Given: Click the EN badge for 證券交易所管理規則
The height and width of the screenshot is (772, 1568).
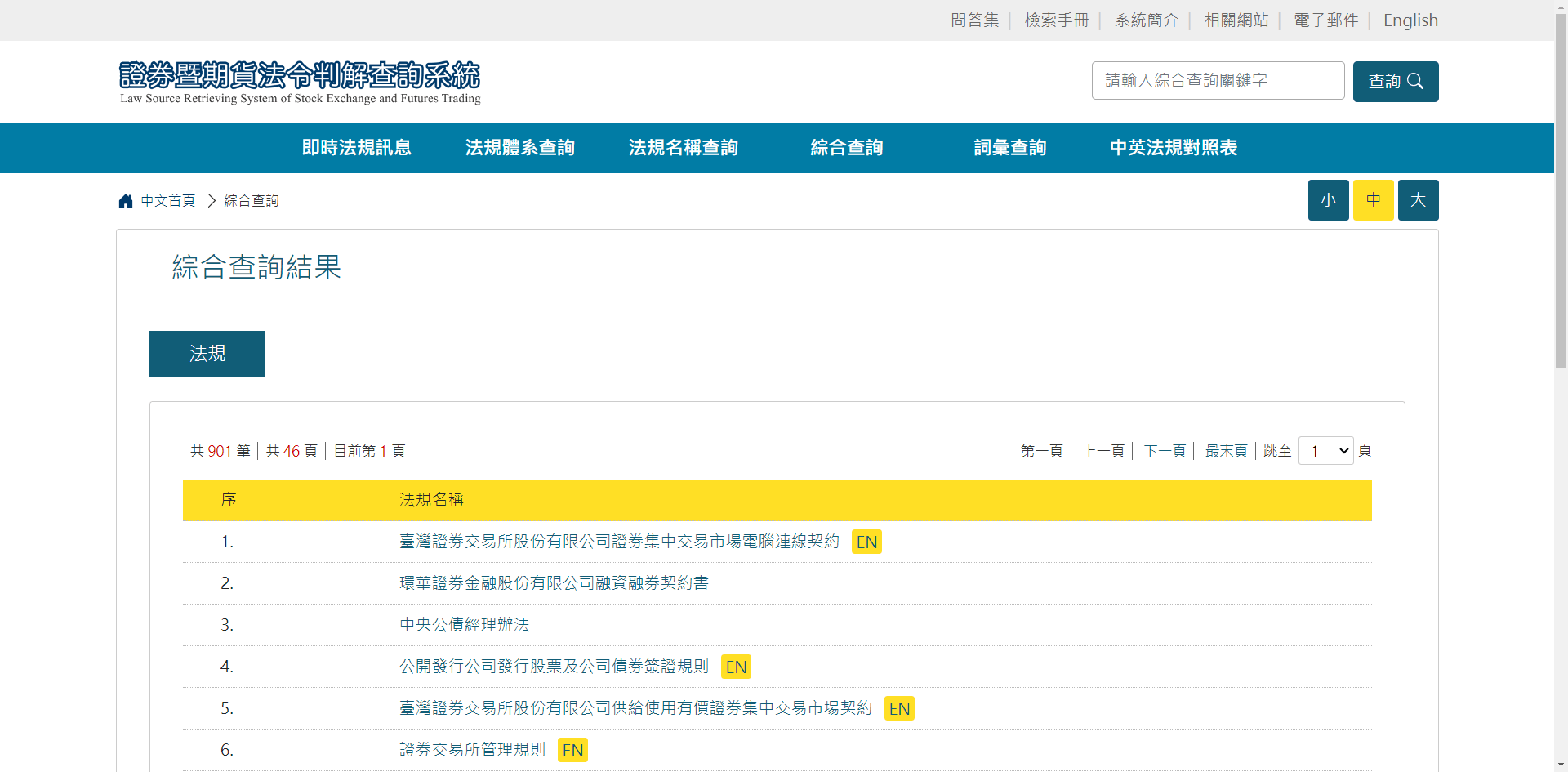Looking at the screenshot, I should pyautogui.click(x=572, y=750).
